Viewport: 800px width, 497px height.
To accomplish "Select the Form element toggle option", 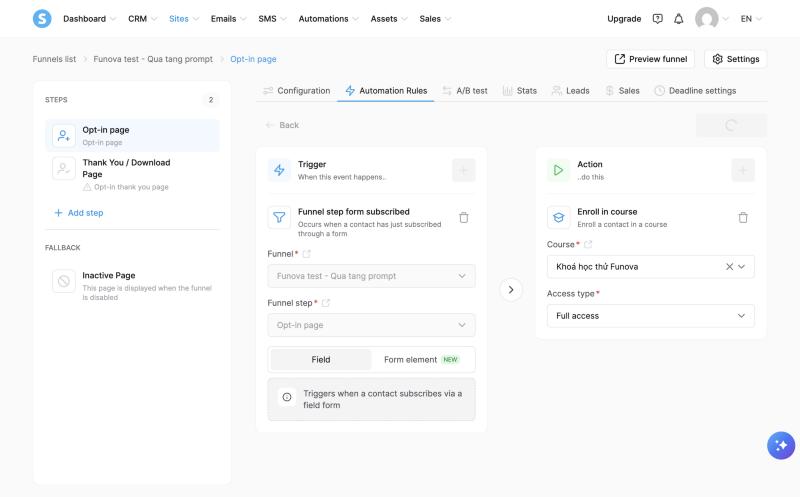I will click(422, 360).
